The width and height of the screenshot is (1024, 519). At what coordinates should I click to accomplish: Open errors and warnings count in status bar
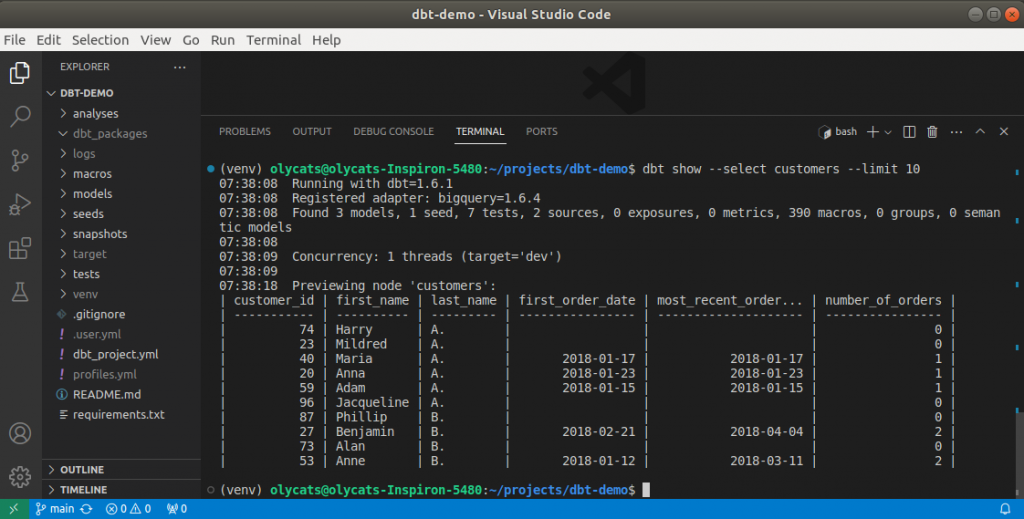(128, 509)
